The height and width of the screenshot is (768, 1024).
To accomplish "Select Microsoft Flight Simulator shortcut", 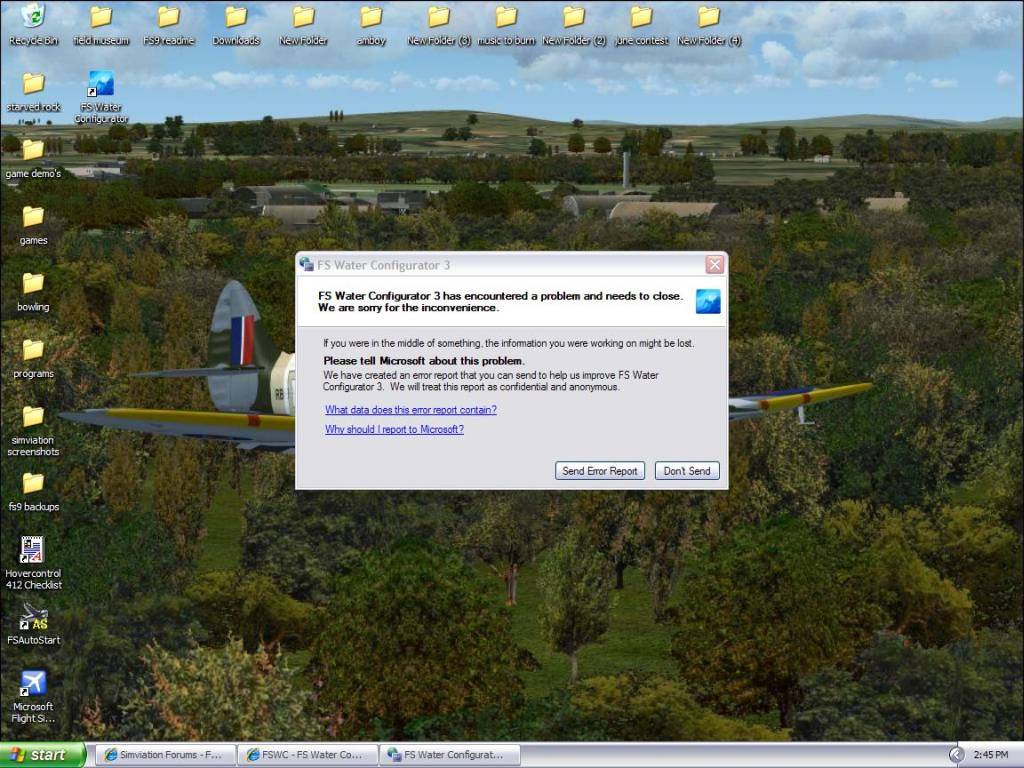I will pos(33,697).
